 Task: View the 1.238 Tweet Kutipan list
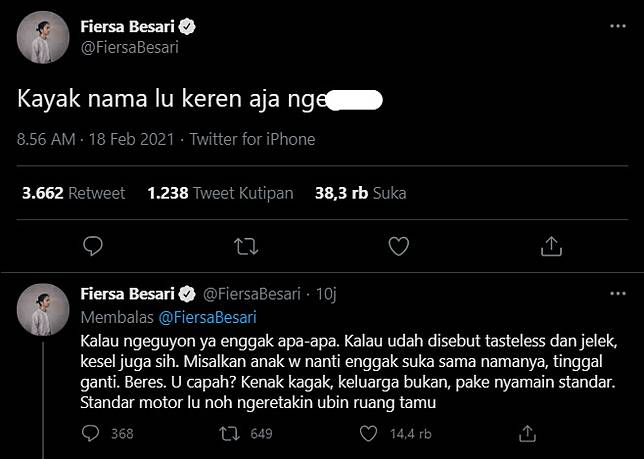tap(220, 193)
